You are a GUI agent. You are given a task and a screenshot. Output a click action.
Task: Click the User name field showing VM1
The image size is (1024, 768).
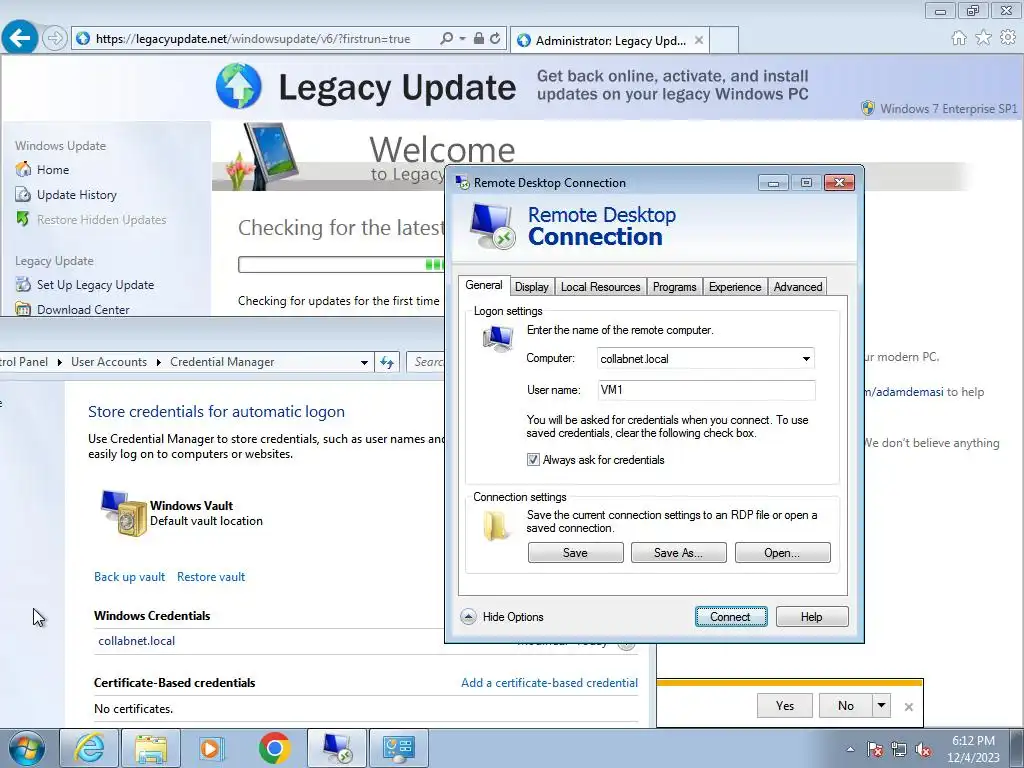click(x=706, y=390)
